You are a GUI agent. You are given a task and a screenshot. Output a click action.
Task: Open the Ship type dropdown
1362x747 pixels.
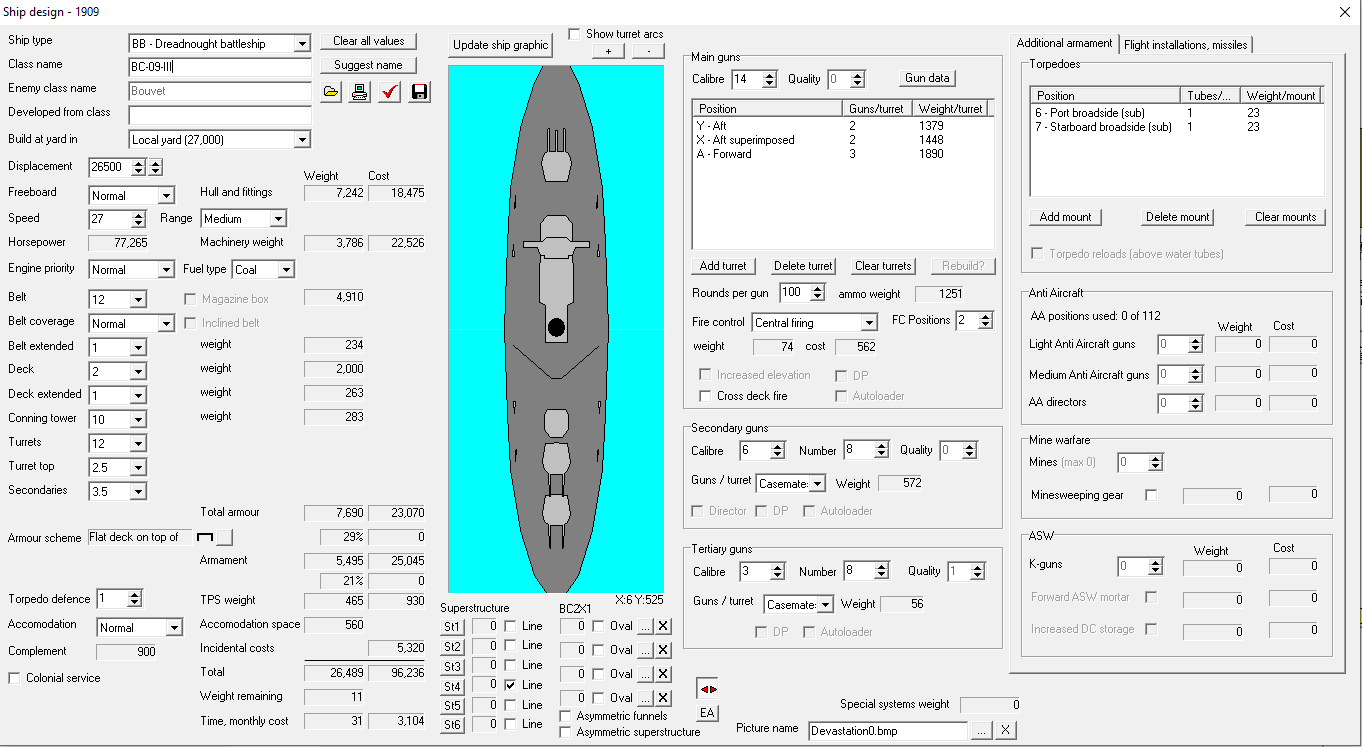[x=302, y=44]
